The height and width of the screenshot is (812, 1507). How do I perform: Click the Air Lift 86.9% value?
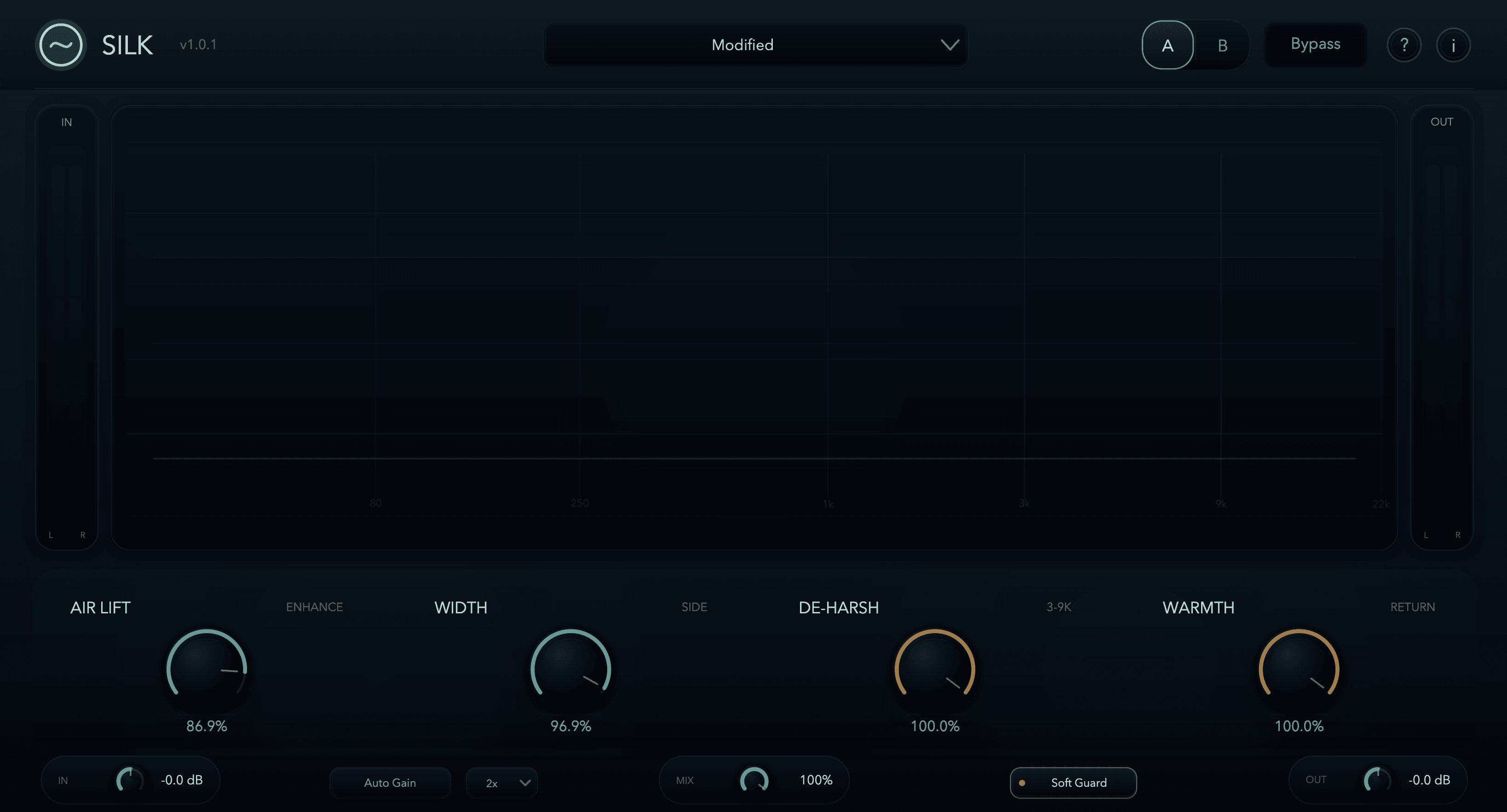207,726
